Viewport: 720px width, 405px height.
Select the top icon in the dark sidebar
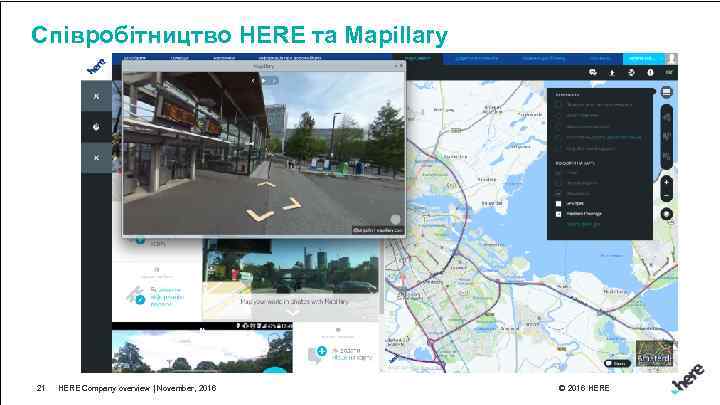point(96,96)
